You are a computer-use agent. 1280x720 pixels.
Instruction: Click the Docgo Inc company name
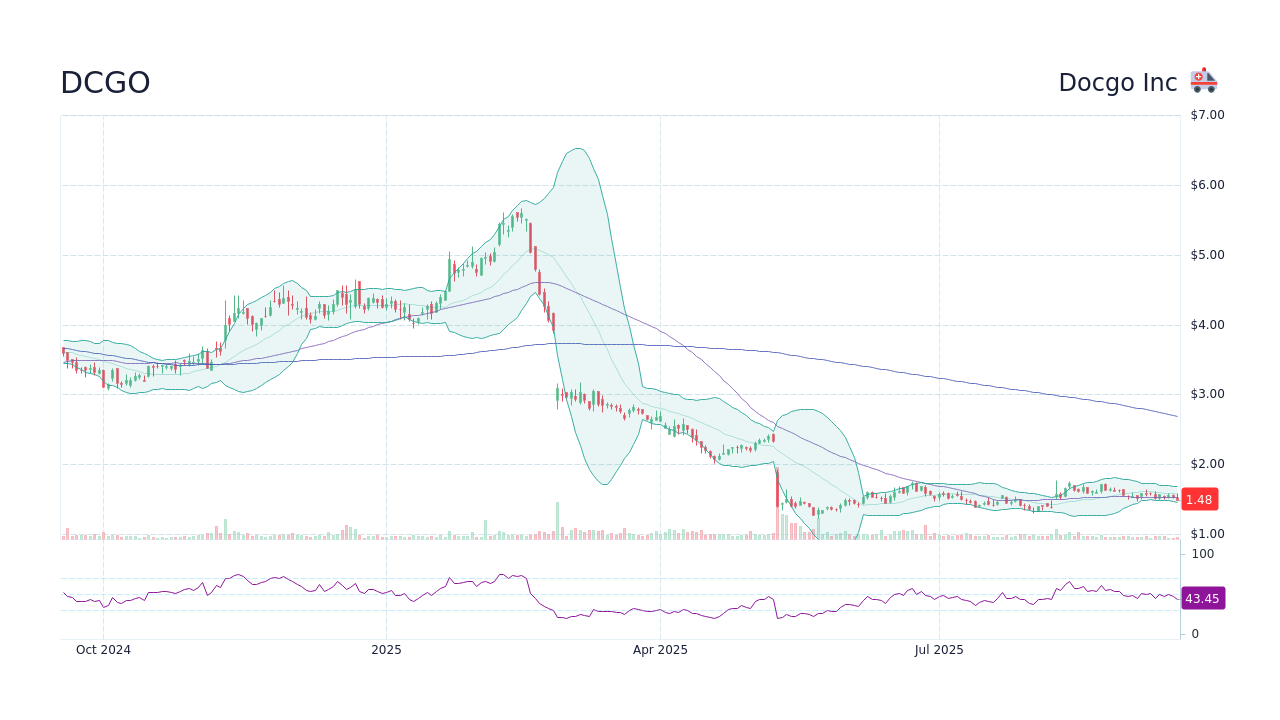tap(1117, 82)
